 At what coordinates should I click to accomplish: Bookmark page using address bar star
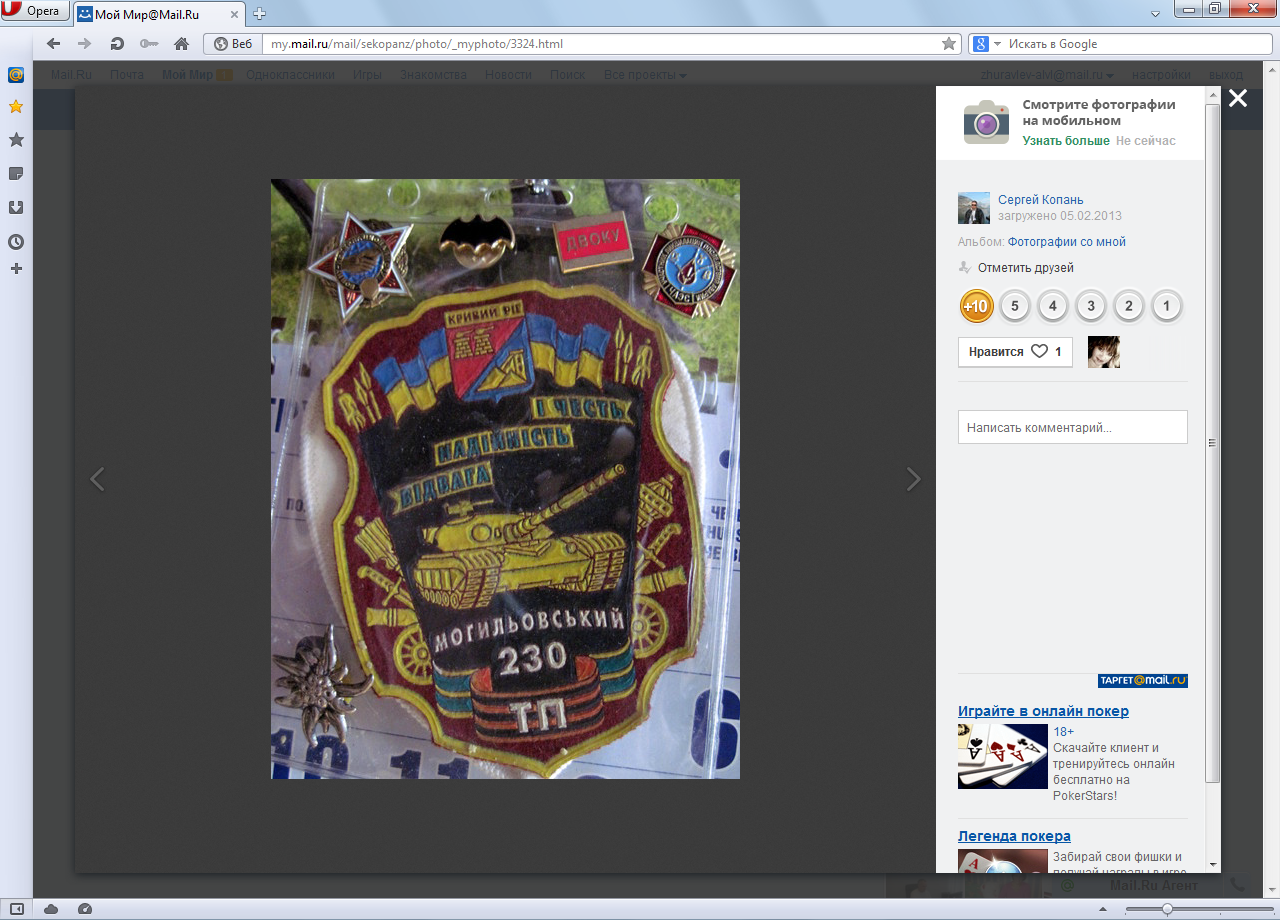tap(949, 44)
